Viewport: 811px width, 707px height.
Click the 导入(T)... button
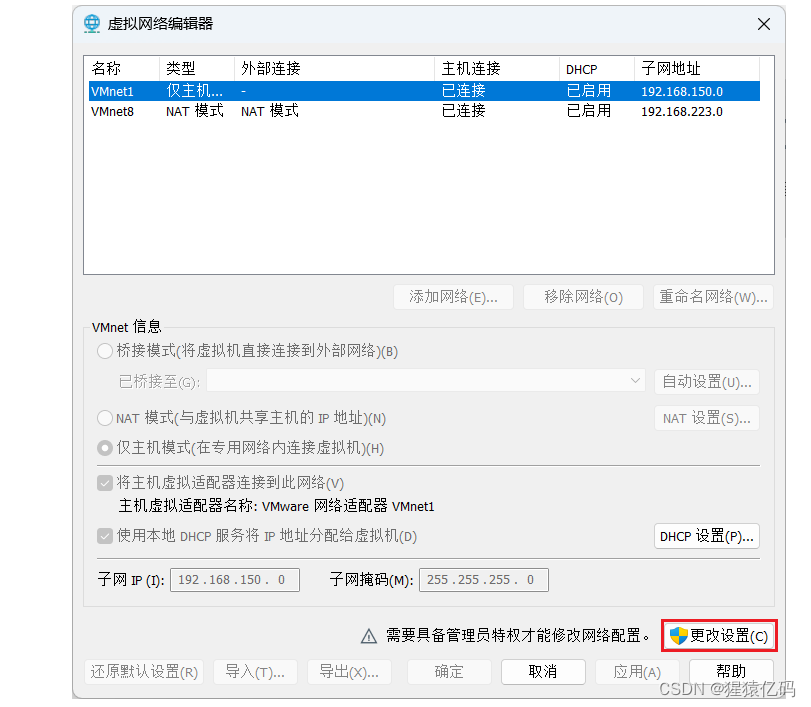(255, 672)
